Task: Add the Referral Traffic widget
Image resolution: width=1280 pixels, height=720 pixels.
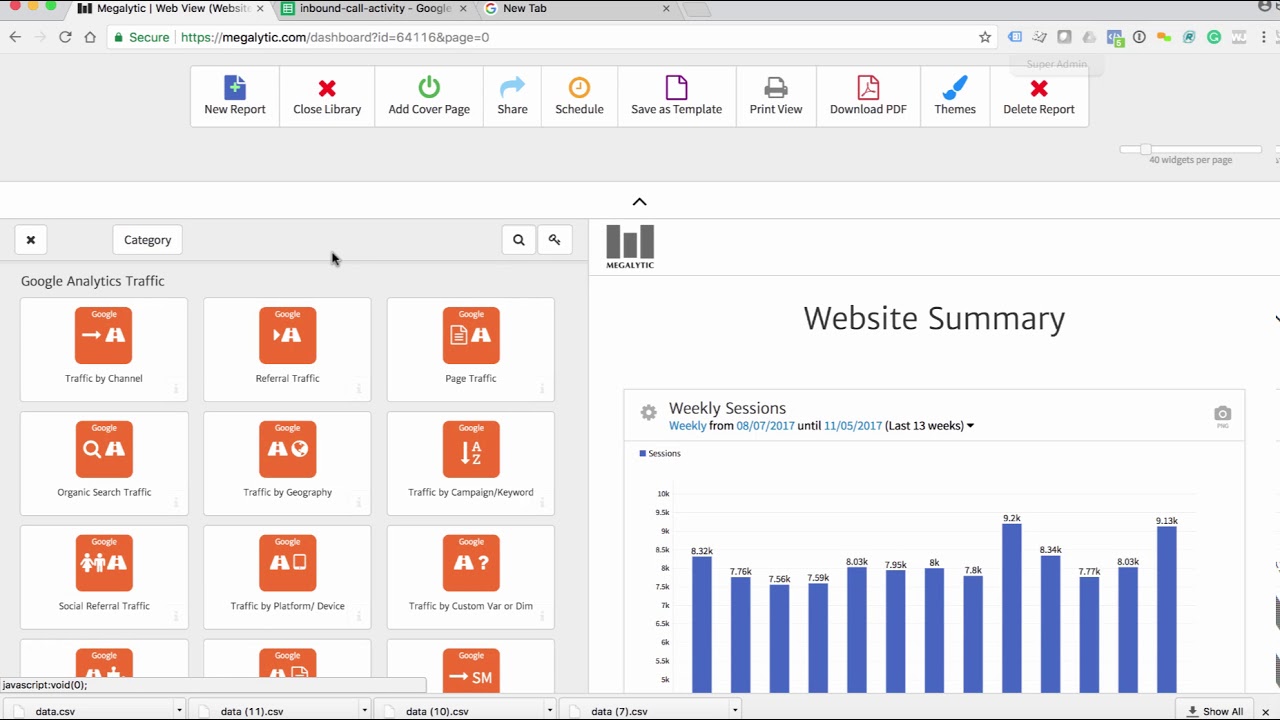Action: (287, 349)
